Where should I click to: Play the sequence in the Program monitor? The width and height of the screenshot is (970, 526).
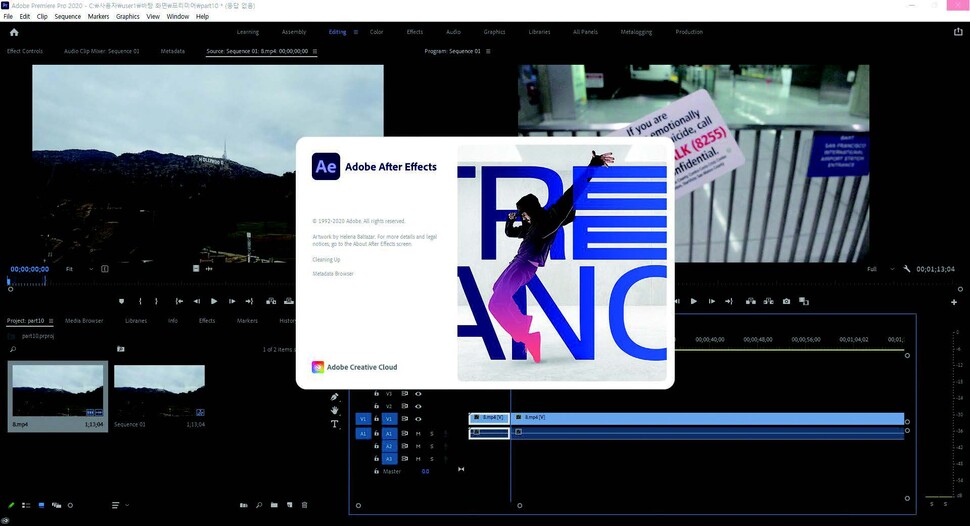pyautogui.click(x=693, y=301)
